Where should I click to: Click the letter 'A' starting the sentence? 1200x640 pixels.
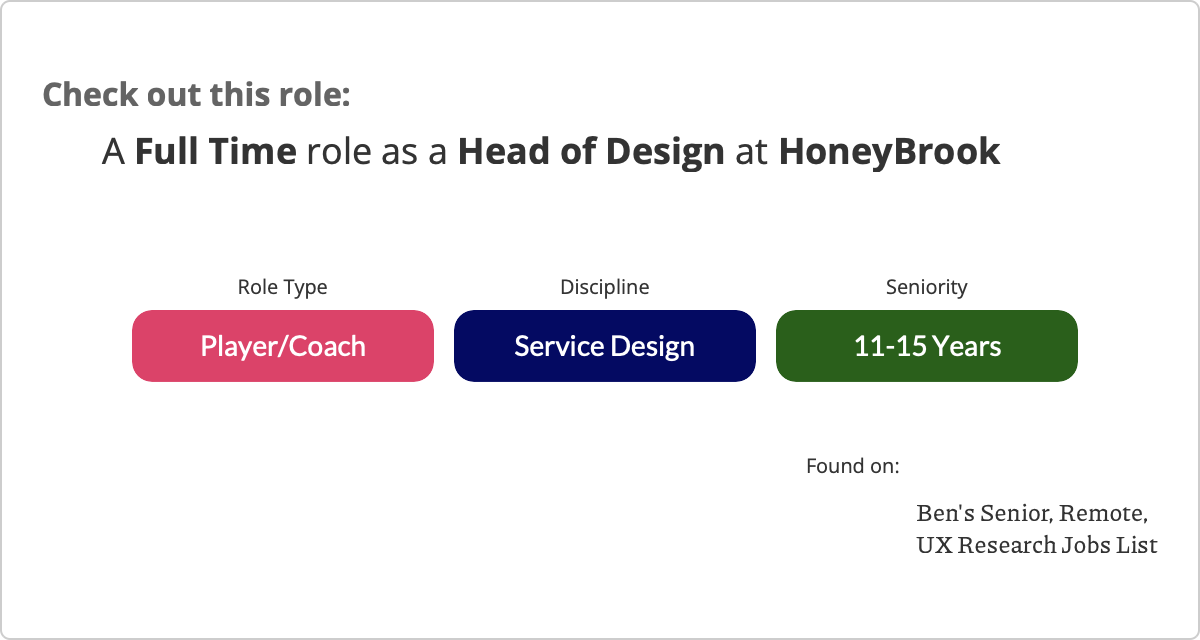[113, 152]
